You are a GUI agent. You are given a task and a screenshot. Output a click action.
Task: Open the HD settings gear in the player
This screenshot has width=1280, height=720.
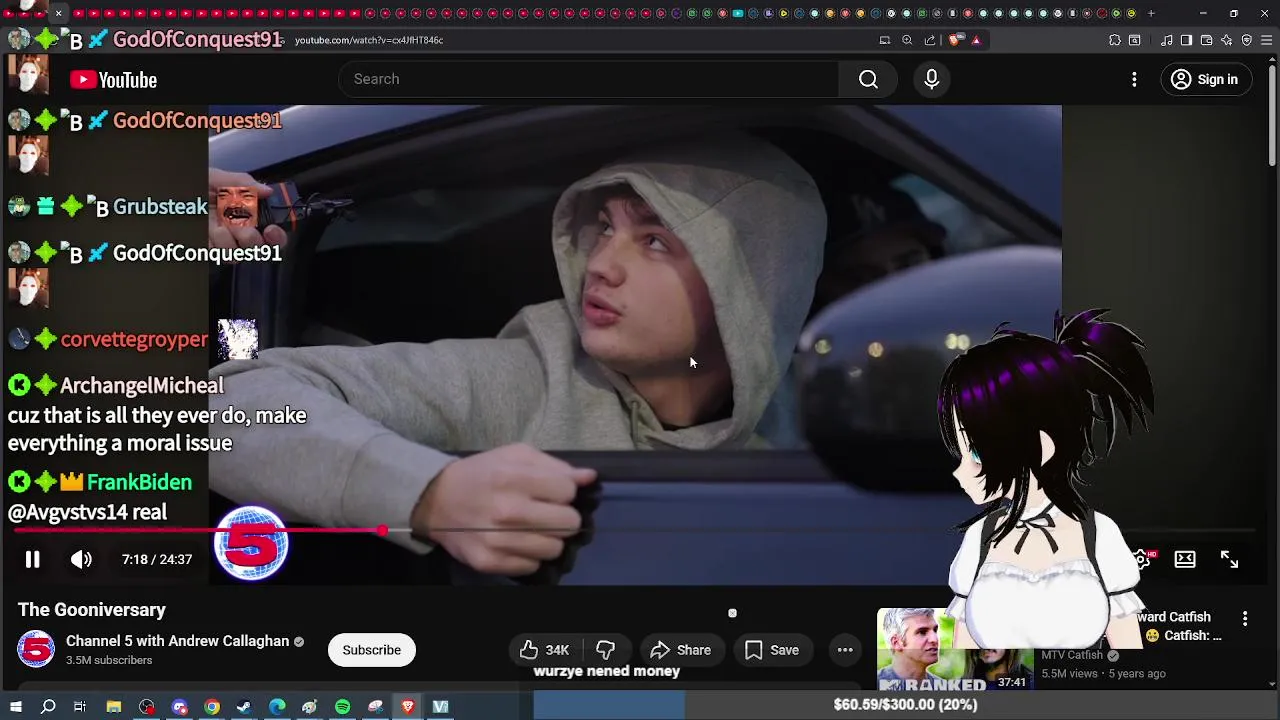(x=1143, y=559)
